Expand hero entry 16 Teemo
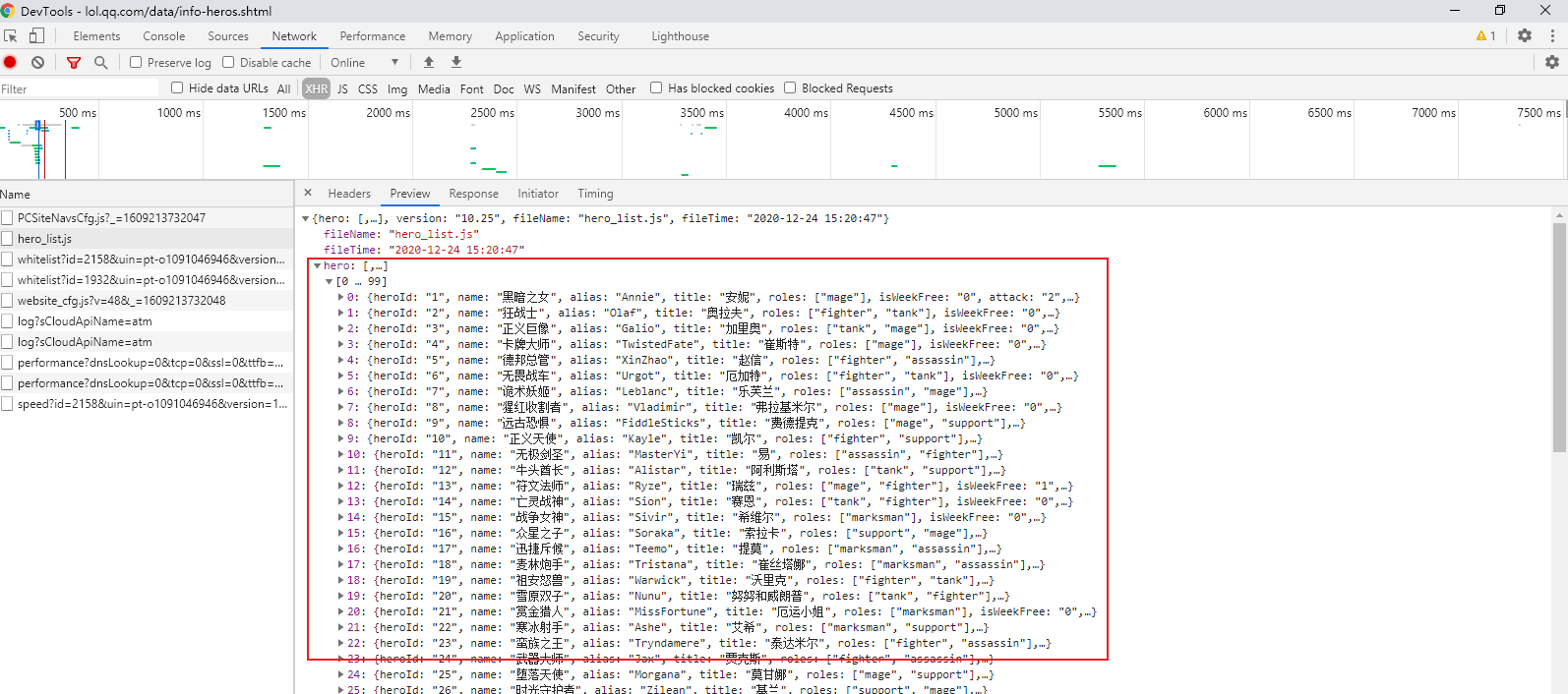The image size is (1568, 694). pyautogui.click(x=341, y=549)
